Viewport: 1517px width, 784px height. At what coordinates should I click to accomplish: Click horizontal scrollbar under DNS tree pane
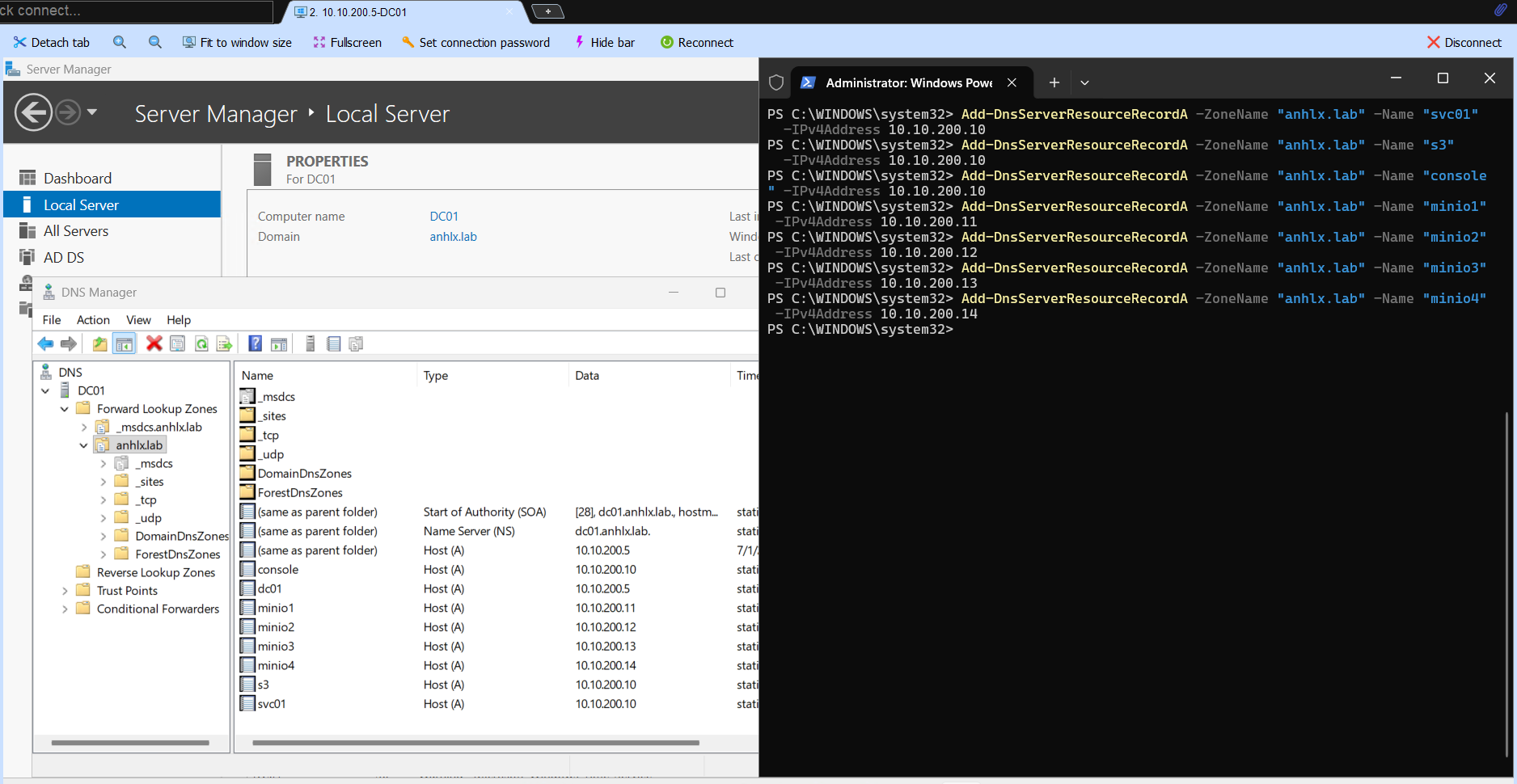point(129,743)
